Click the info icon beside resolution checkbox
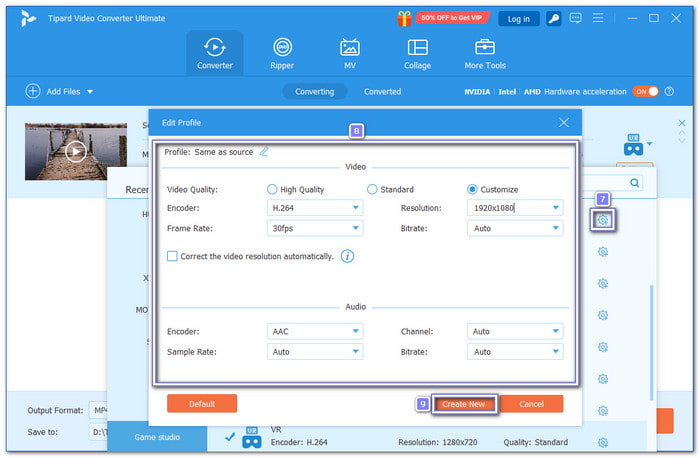This screenshot has height=458, width=700. point(348,256)
